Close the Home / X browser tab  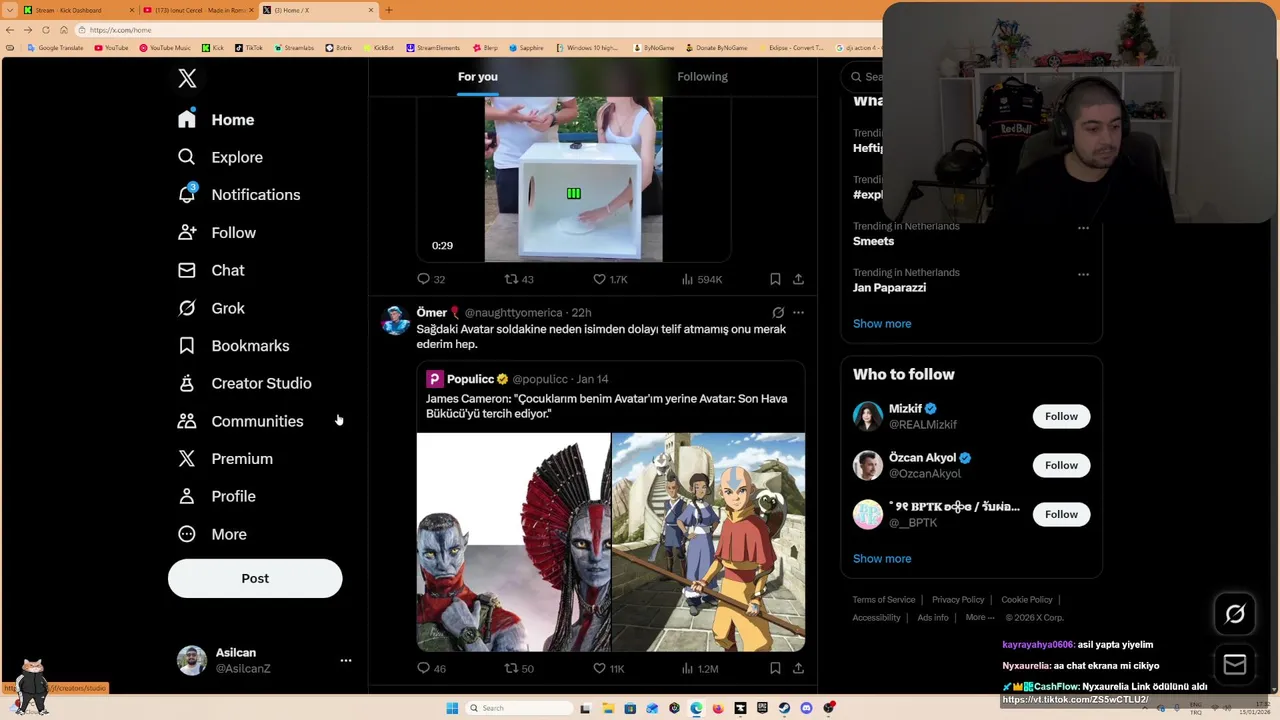tap(371, 10)
